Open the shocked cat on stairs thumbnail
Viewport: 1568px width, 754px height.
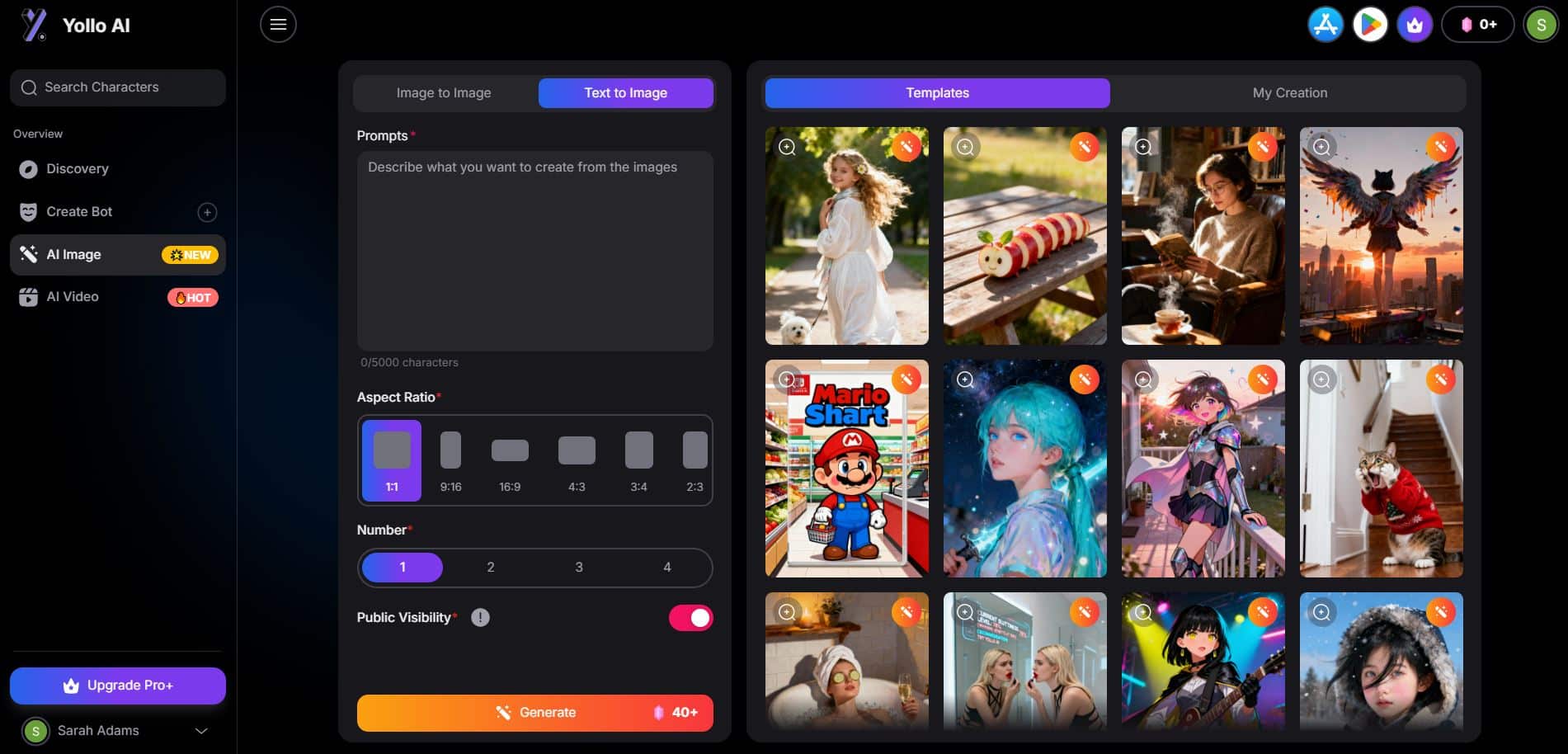coord(1382,469)
